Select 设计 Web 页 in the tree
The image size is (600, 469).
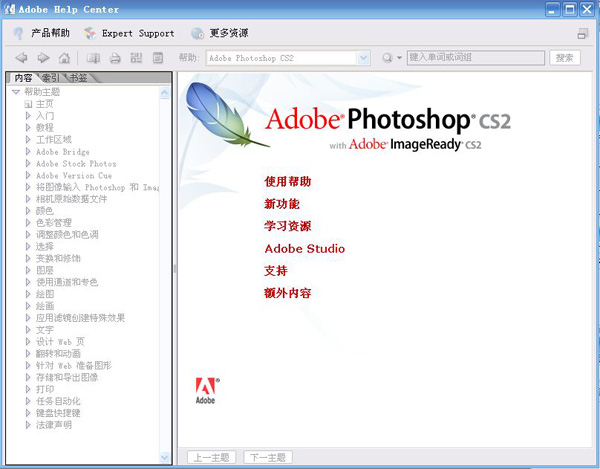(60, 342)
